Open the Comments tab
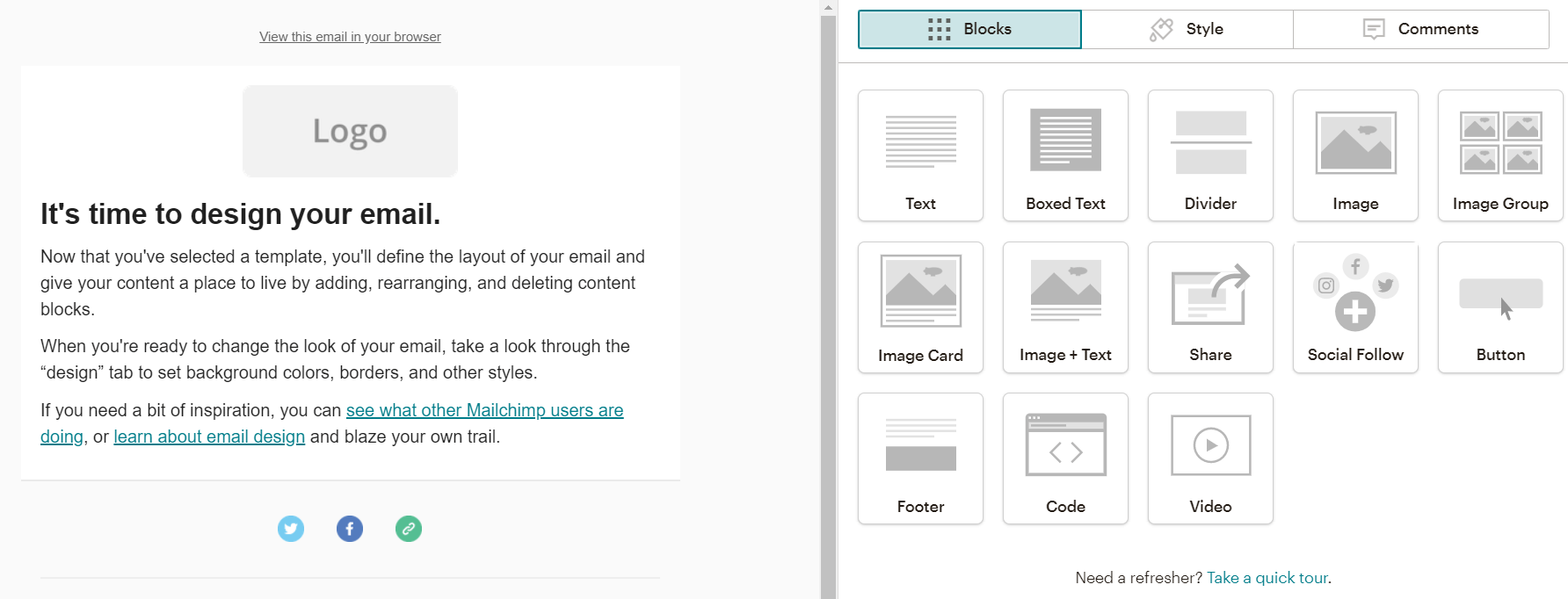This screenshot has height=599, width=1568. click(1420, 29)
